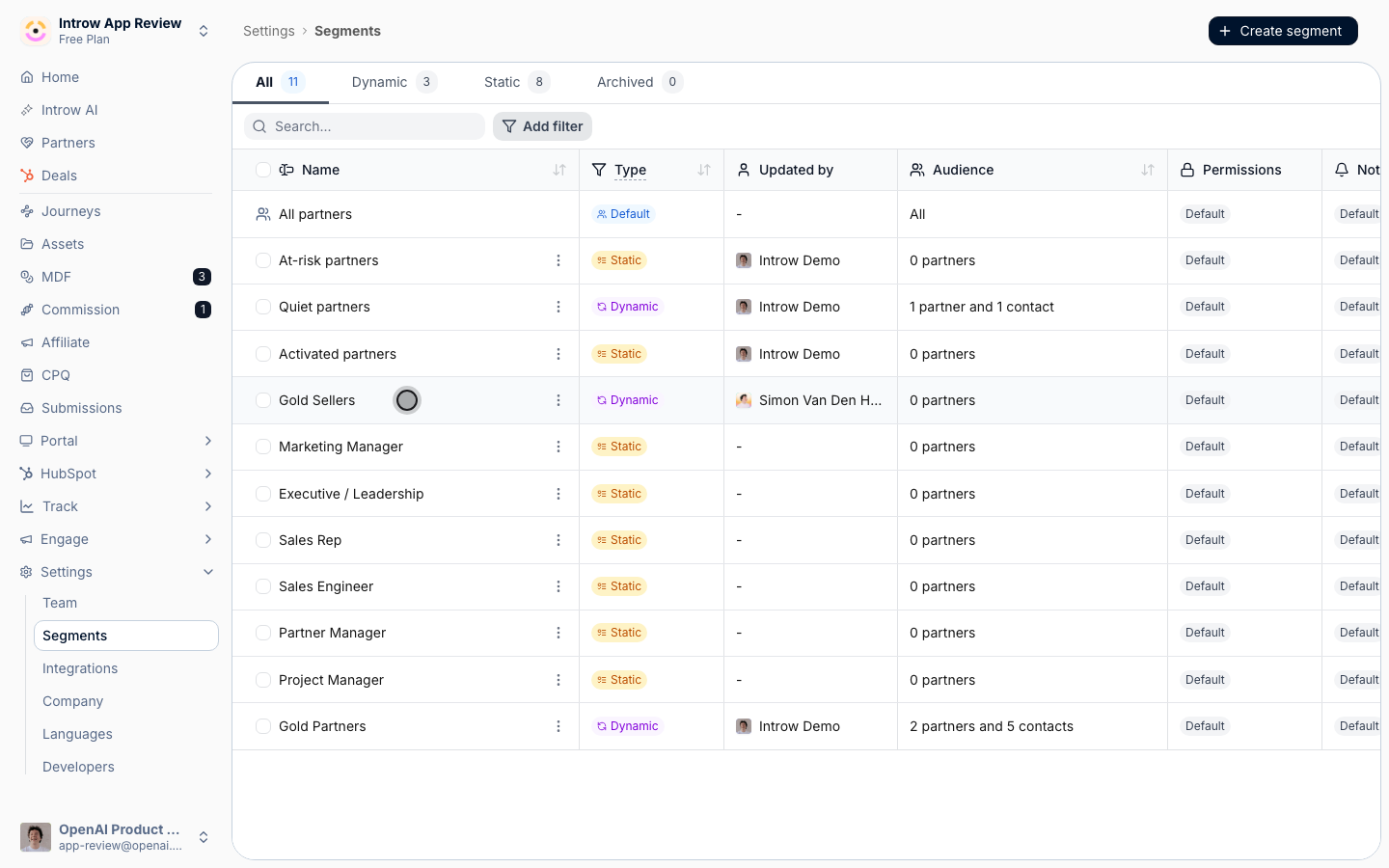This screenshot has height=868, width=1389.
Task: Switch to the Dynamic tab
Action: point(395,82)
